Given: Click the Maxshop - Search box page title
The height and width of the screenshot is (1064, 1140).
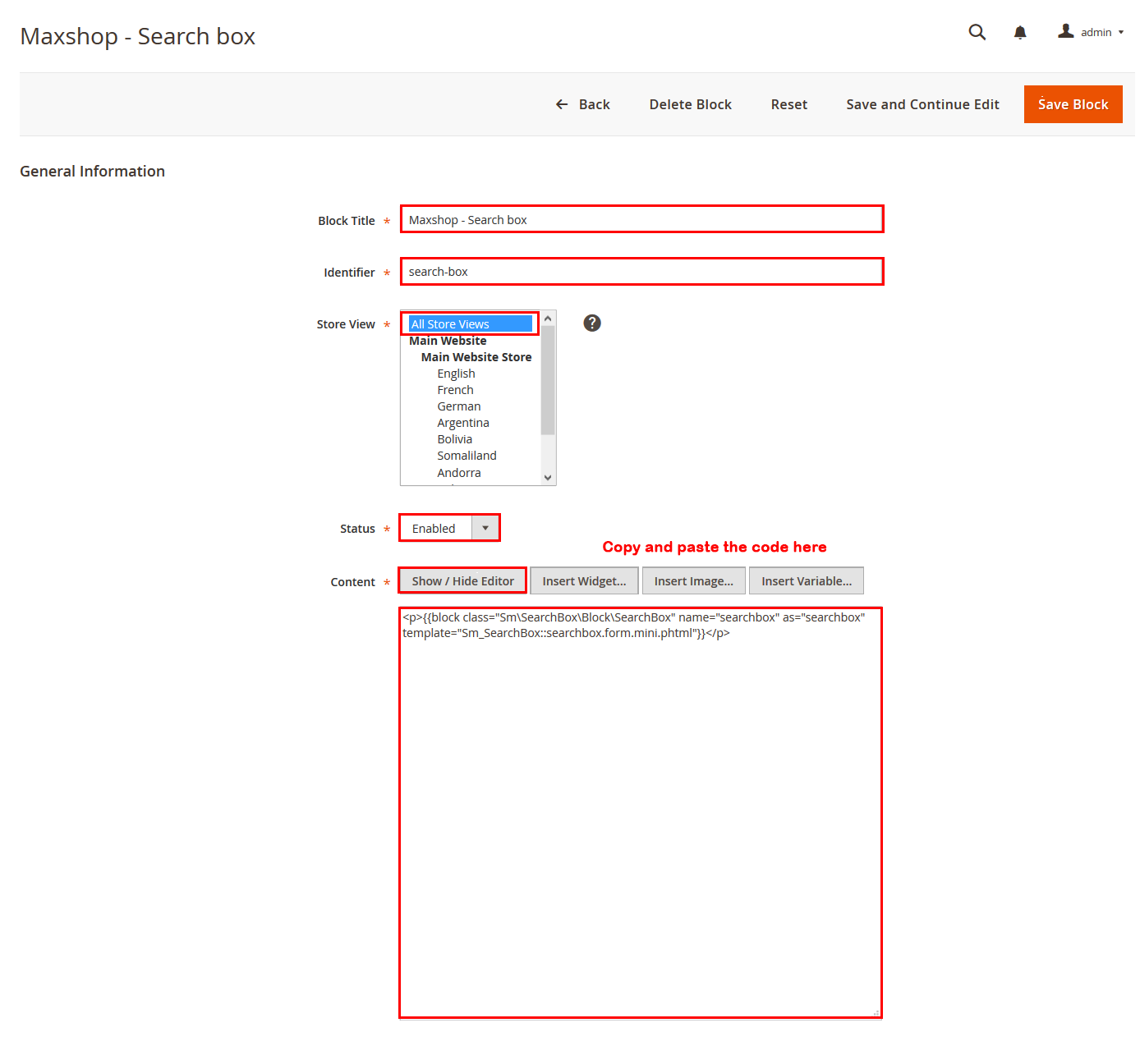Looking at the screenshot, I should [x=138, y=36].
